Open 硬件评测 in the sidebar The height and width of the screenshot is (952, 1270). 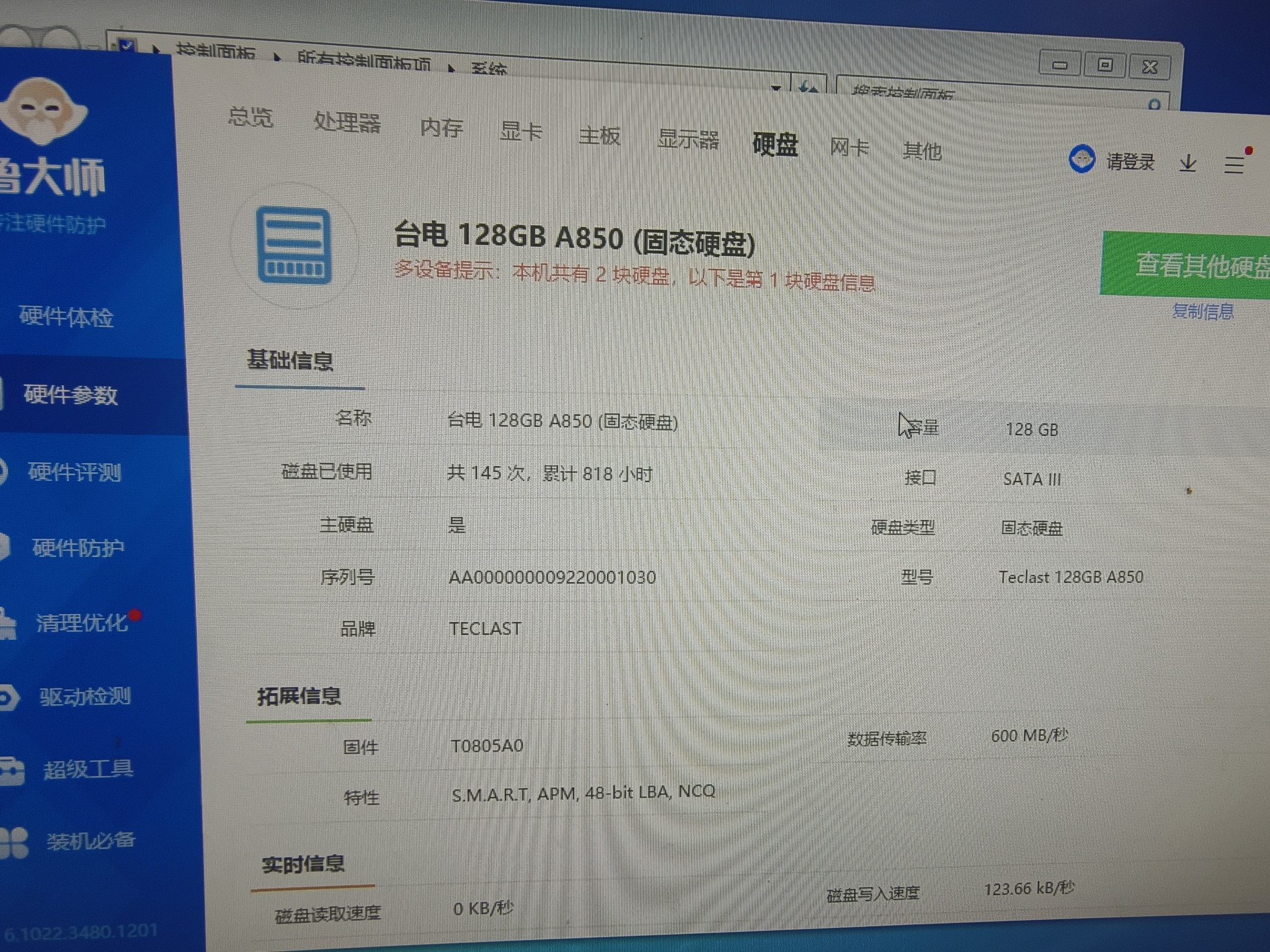tap(74, 472)
